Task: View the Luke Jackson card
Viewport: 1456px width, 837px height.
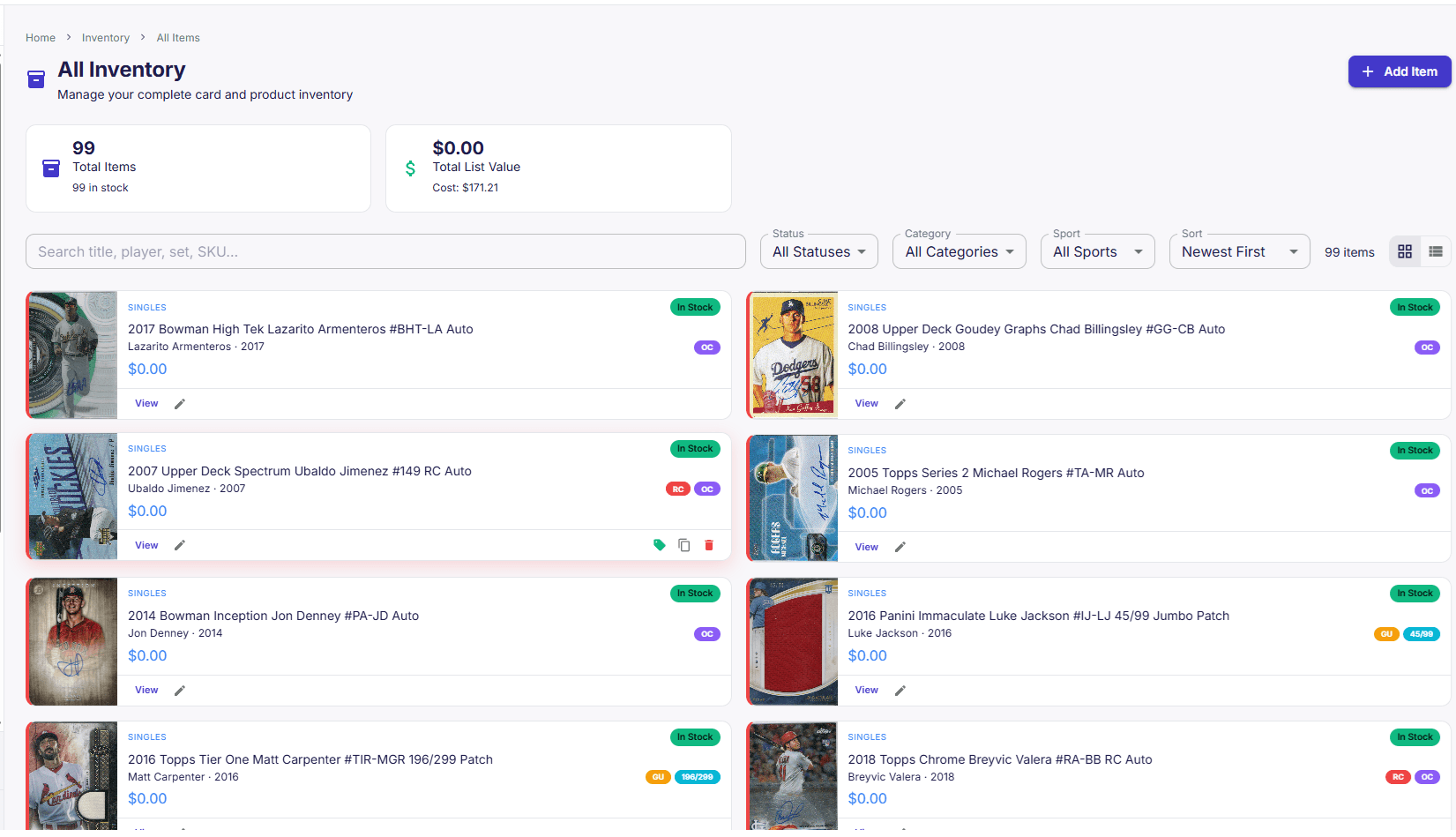Action: click(x=867, y=691)
